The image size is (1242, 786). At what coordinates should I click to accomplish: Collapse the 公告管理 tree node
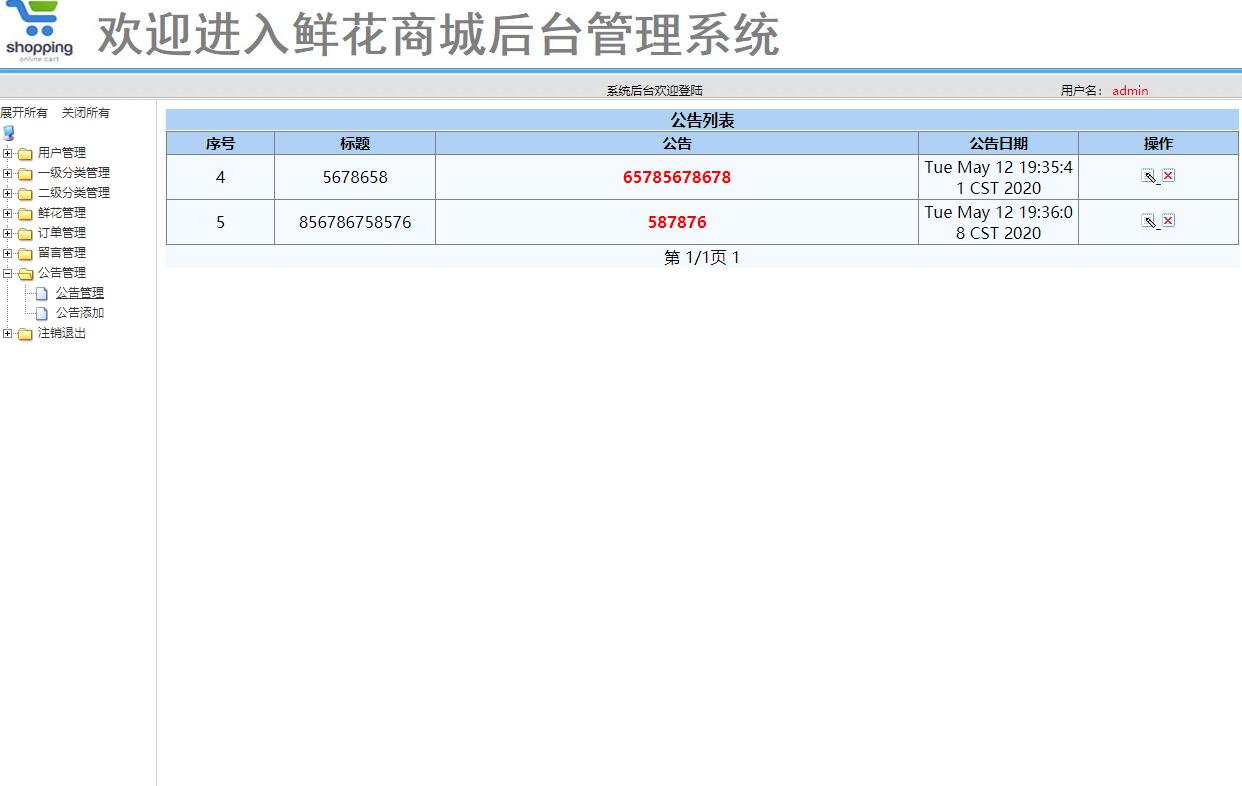(8, 272)
